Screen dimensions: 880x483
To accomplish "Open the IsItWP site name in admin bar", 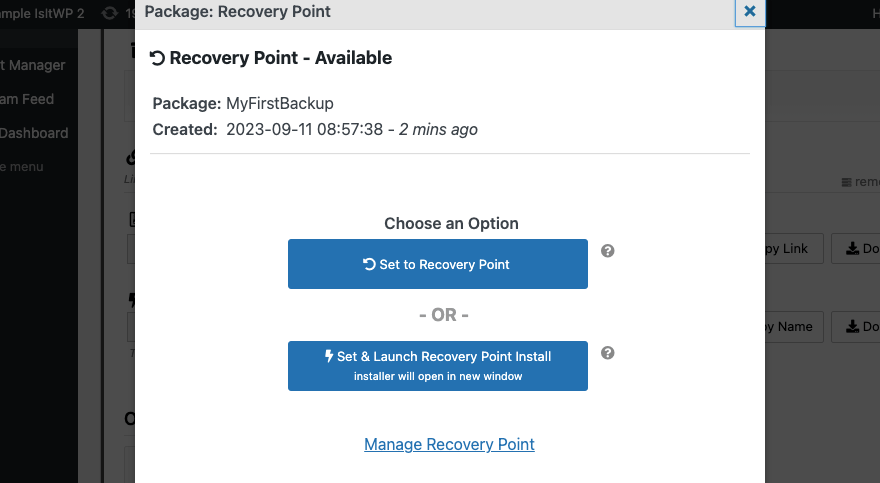I will (x=43, y=12).
